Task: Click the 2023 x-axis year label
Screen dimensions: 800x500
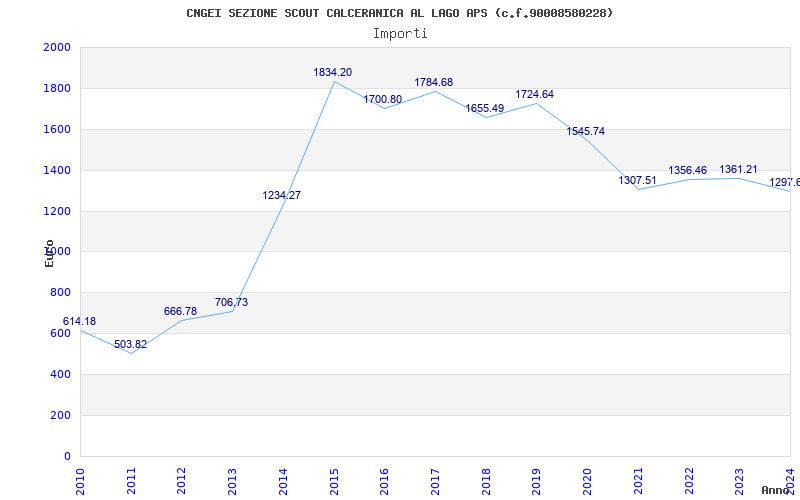Action: point(739,480)
